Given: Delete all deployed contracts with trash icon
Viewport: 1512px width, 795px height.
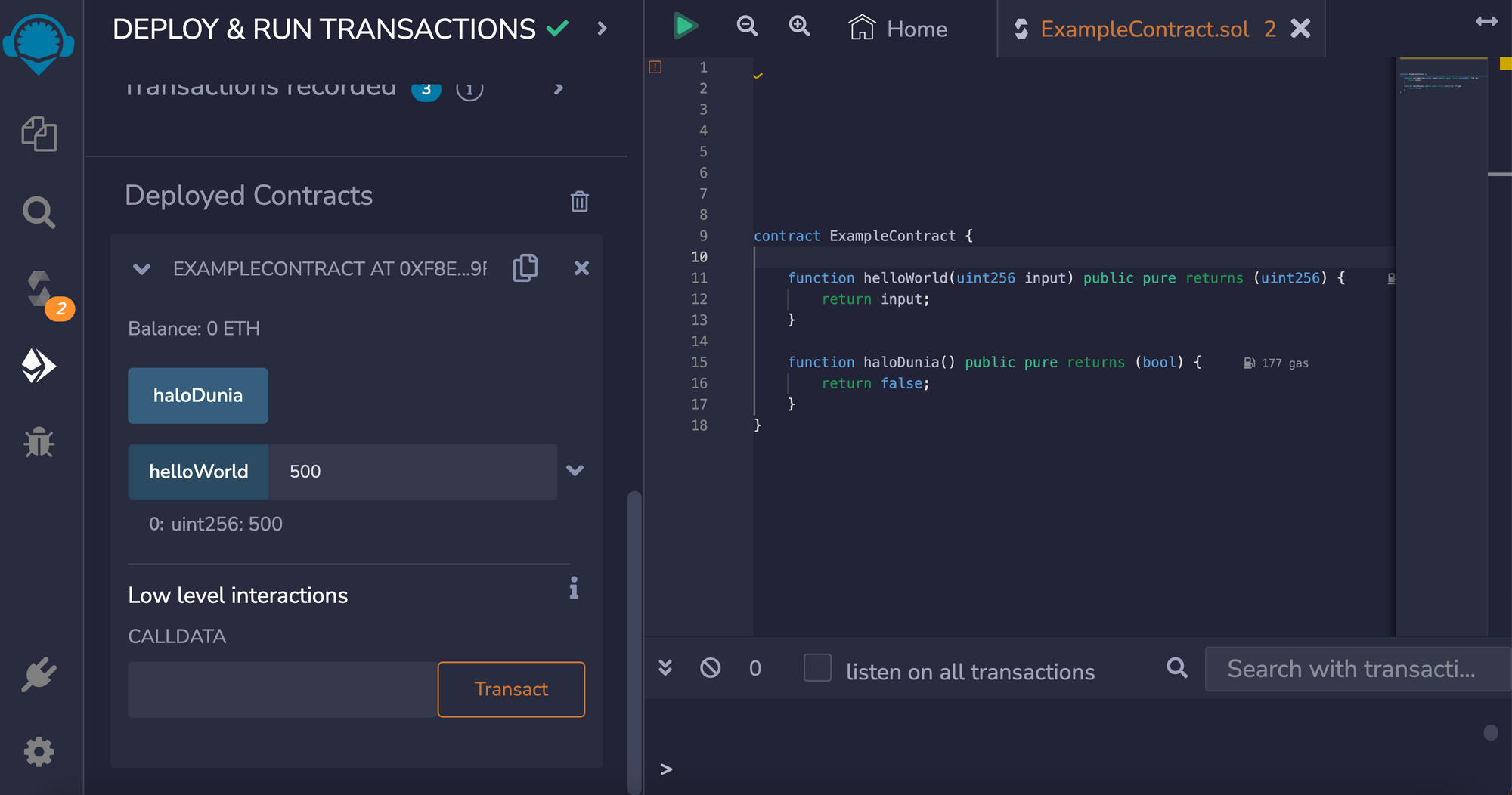Looking at the screenshot, I should click(578, 200).
